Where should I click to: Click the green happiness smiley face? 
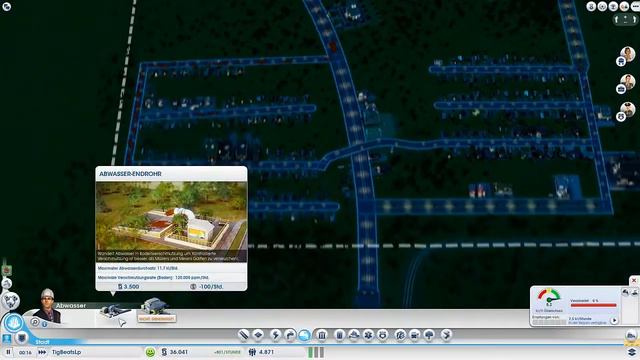(x=150, y=352)
